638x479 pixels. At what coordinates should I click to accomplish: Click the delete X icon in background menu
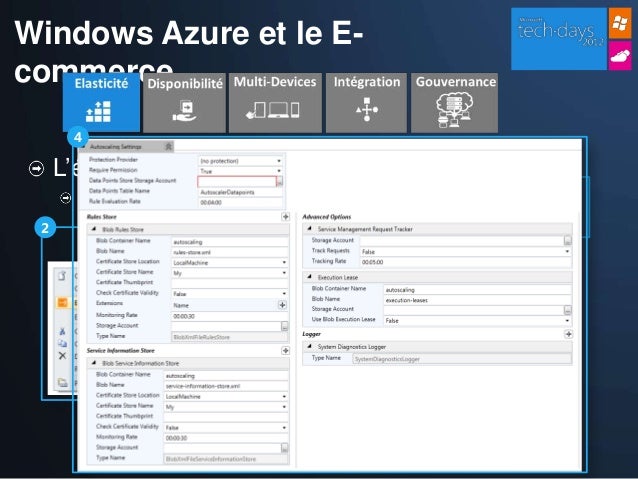click(62, 356)
